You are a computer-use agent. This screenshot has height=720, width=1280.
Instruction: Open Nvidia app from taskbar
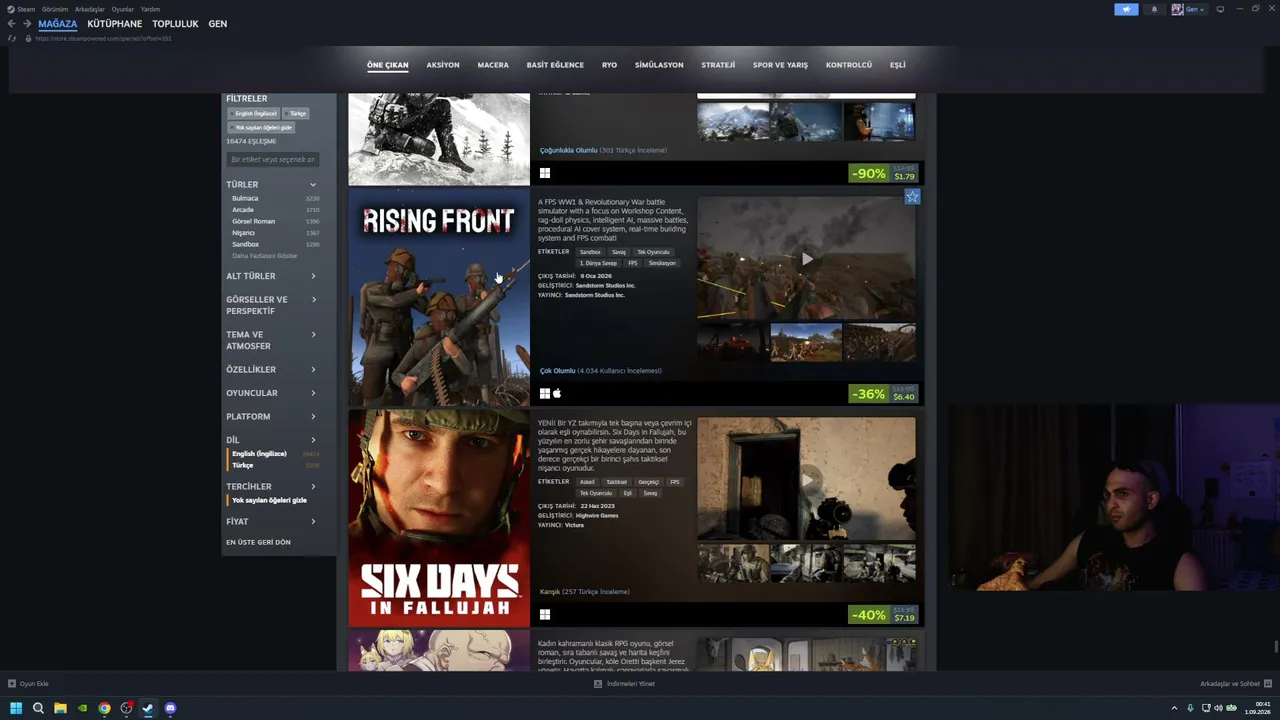coord(82,708)
